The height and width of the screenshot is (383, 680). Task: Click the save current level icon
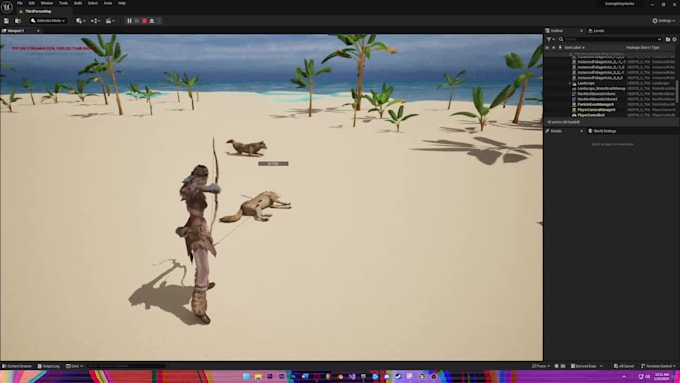click(x=7, y=21)
